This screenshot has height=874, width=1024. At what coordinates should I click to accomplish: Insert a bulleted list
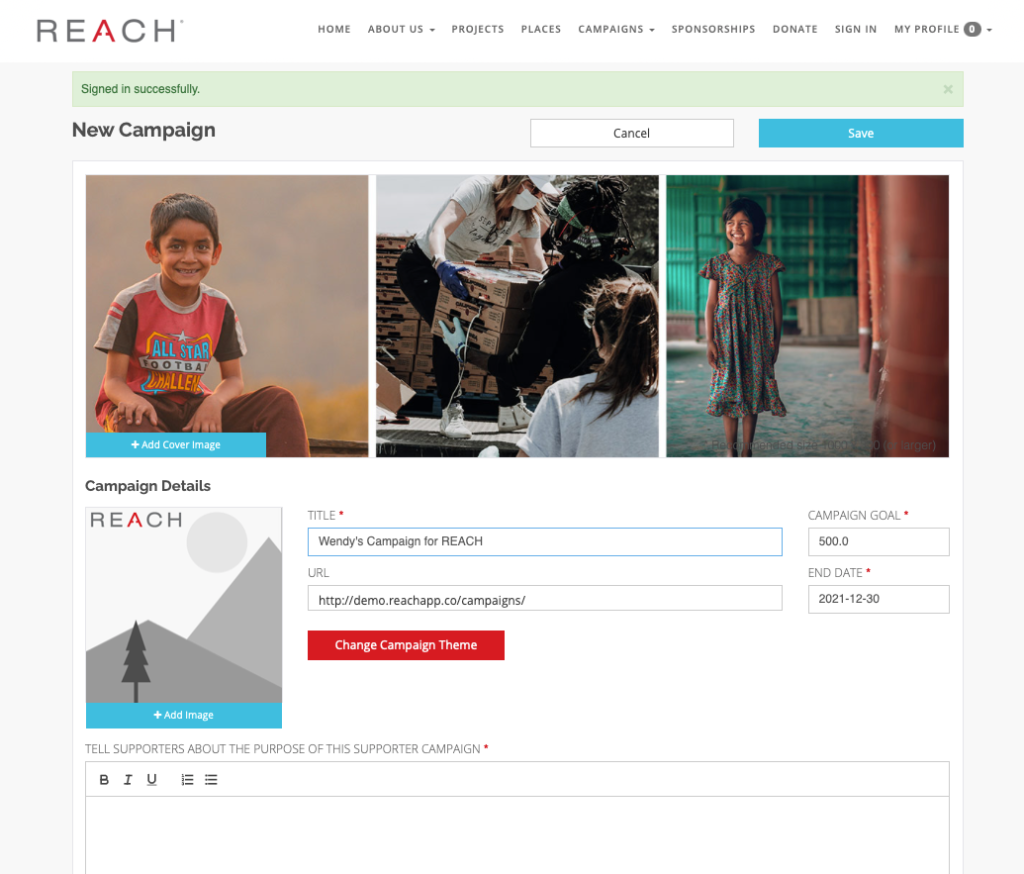click(x=211, y=779)
